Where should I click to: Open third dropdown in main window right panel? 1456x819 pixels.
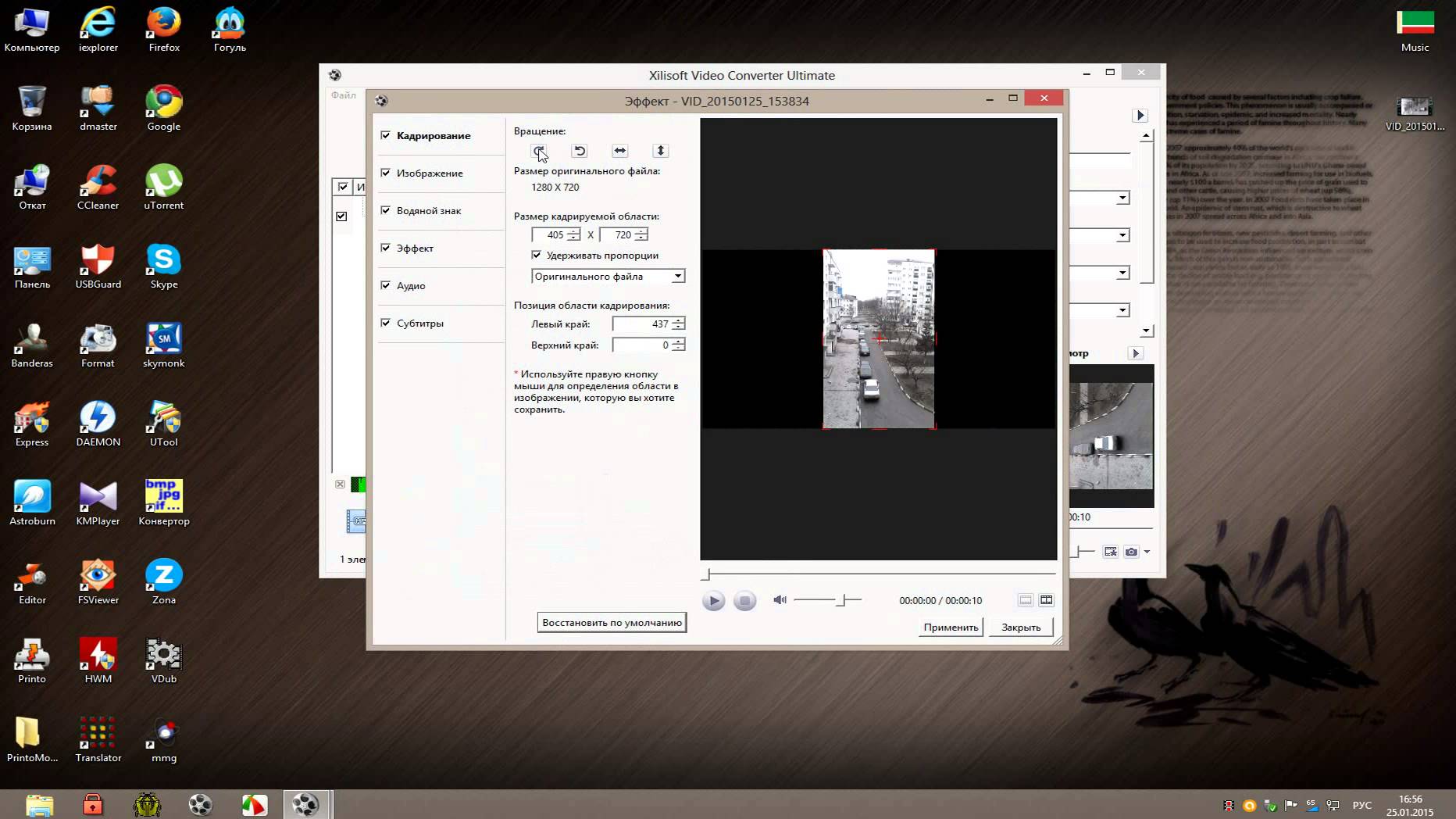pyautogui.click(x=1122, y=273)
